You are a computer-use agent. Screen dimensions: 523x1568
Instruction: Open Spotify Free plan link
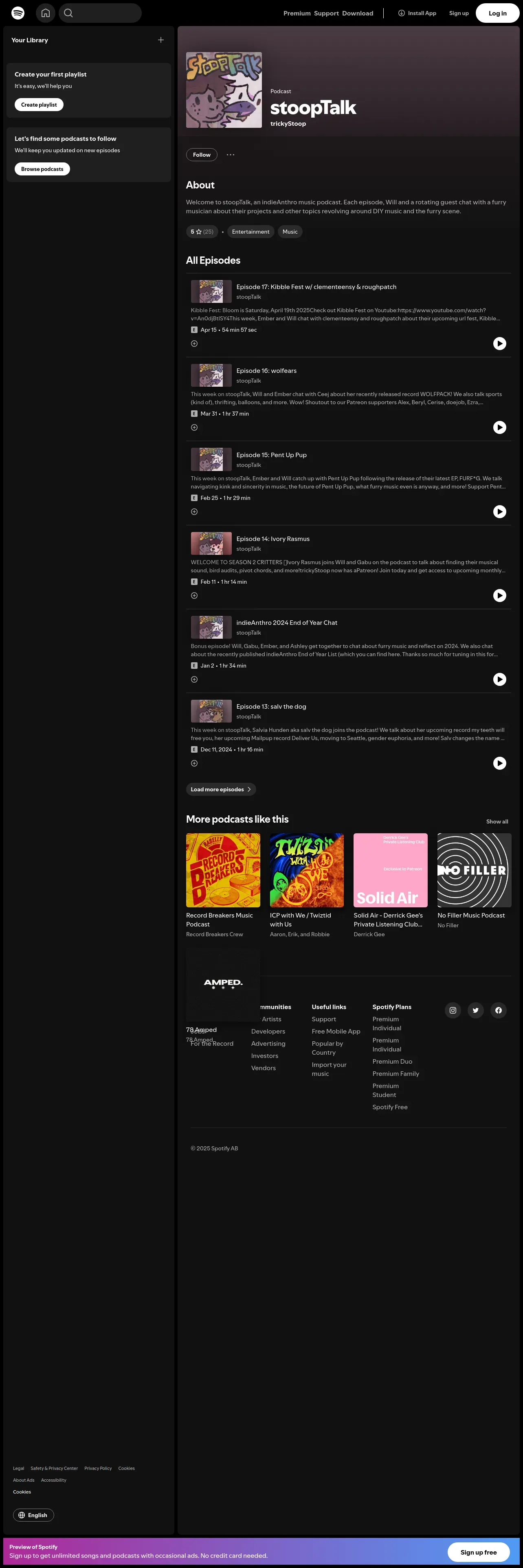[x=390, y=1108]
